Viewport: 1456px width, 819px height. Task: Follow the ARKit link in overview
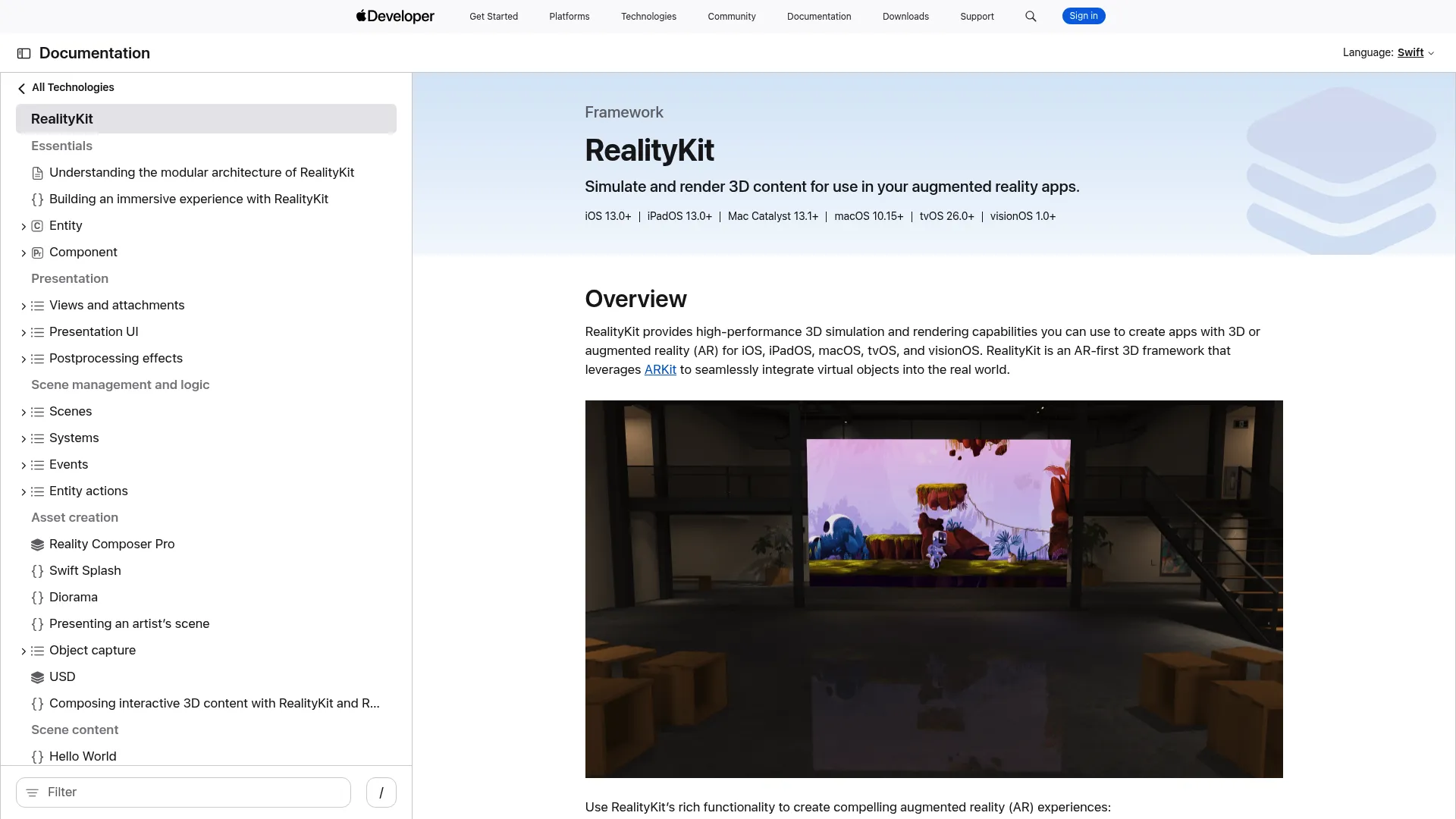coord(661,370)
